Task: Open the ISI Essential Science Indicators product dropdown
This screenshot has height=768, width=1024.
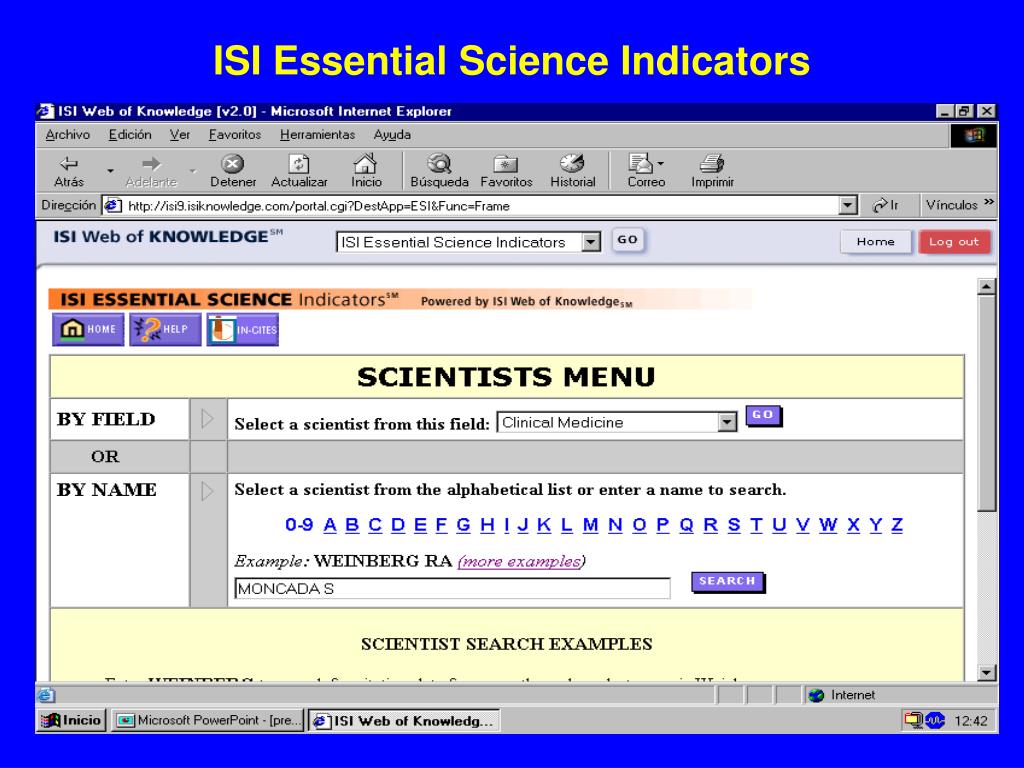Action: pyautogui.click(x=591, y=242)
